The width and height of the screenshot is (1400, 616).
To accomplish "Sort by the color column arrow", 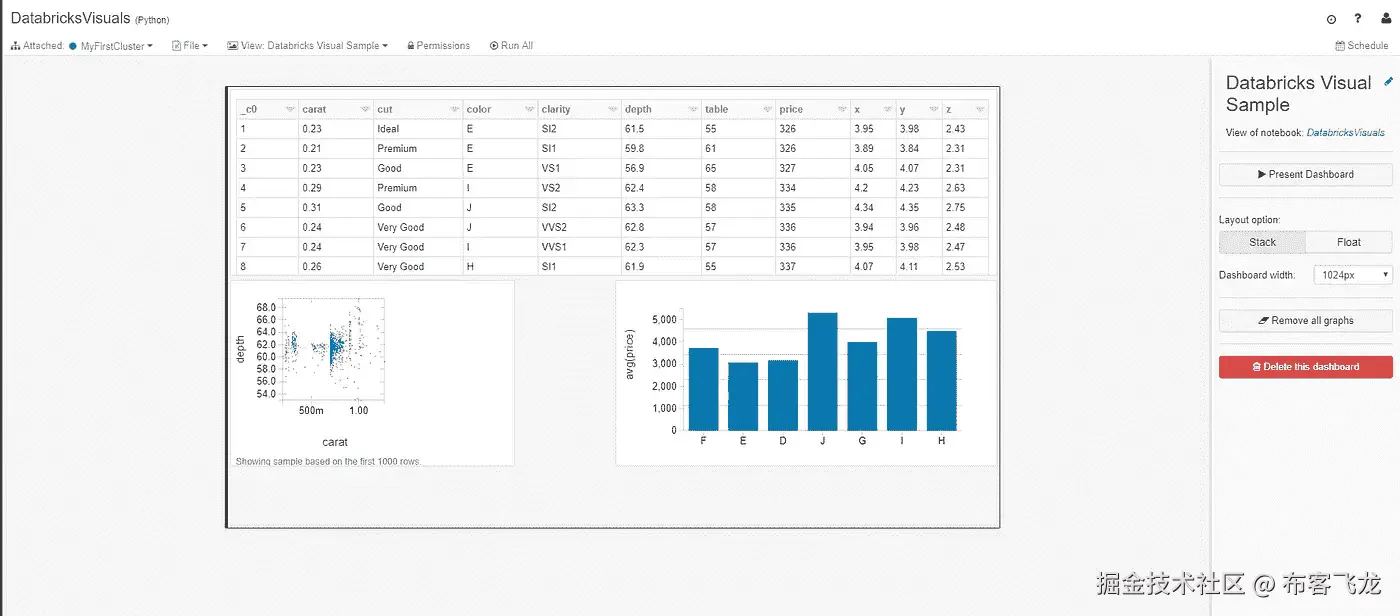I will point(529,109).
